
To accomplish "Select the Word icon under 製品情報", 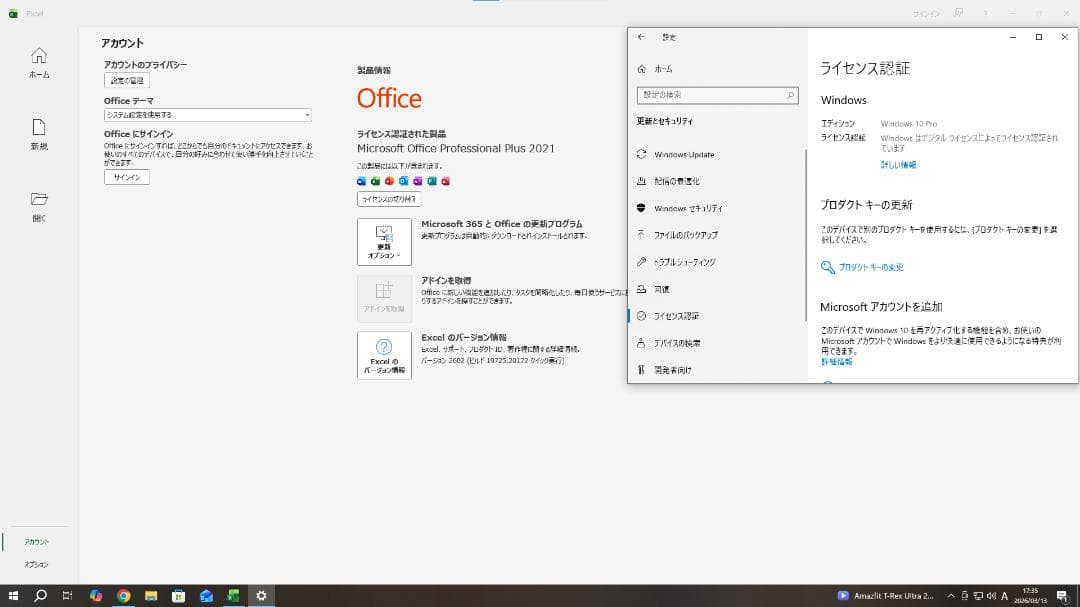I will [x=361, y=181].
